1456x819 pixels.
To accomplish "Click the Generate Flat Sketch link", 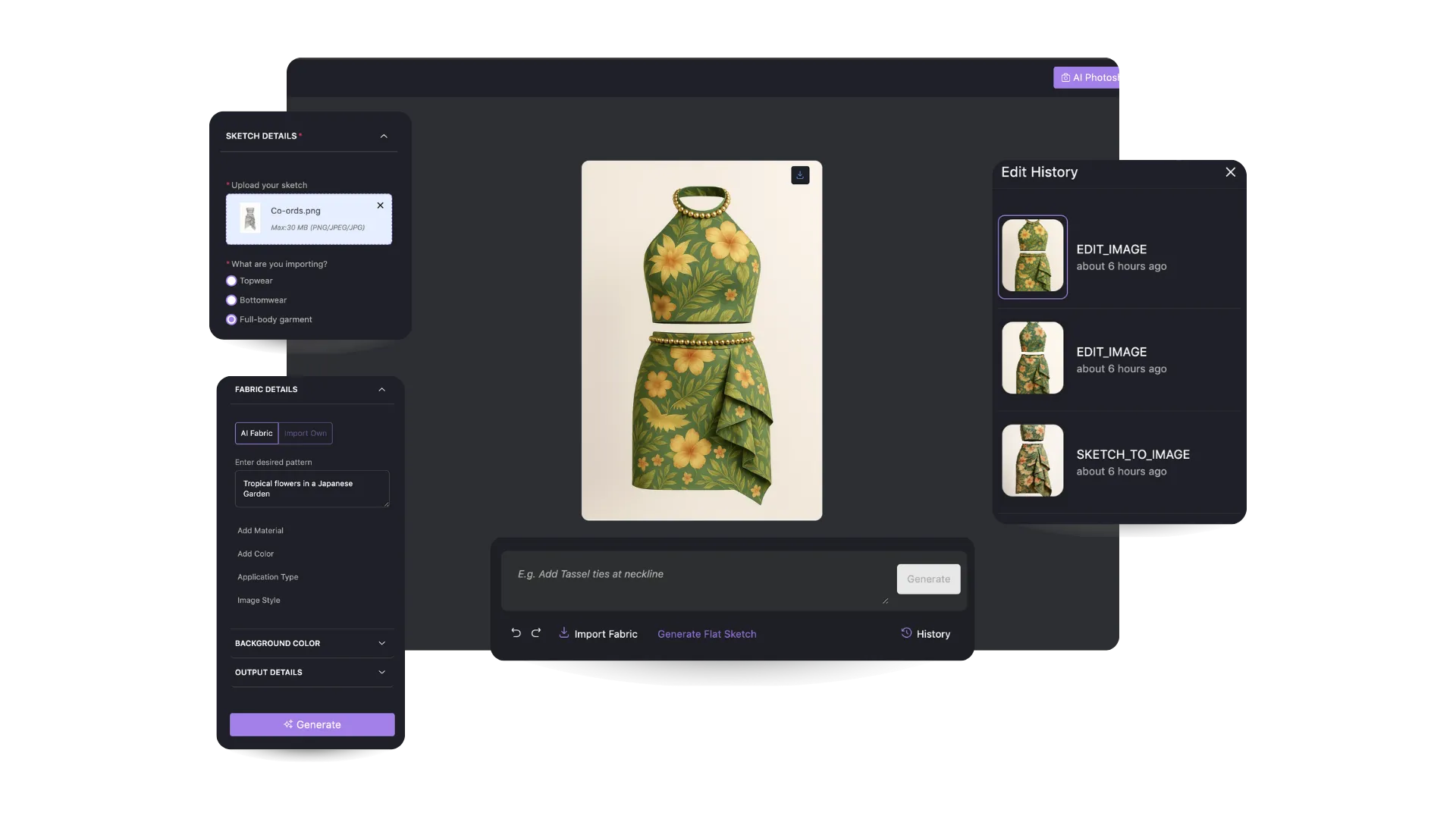I will tap(707, 634).
